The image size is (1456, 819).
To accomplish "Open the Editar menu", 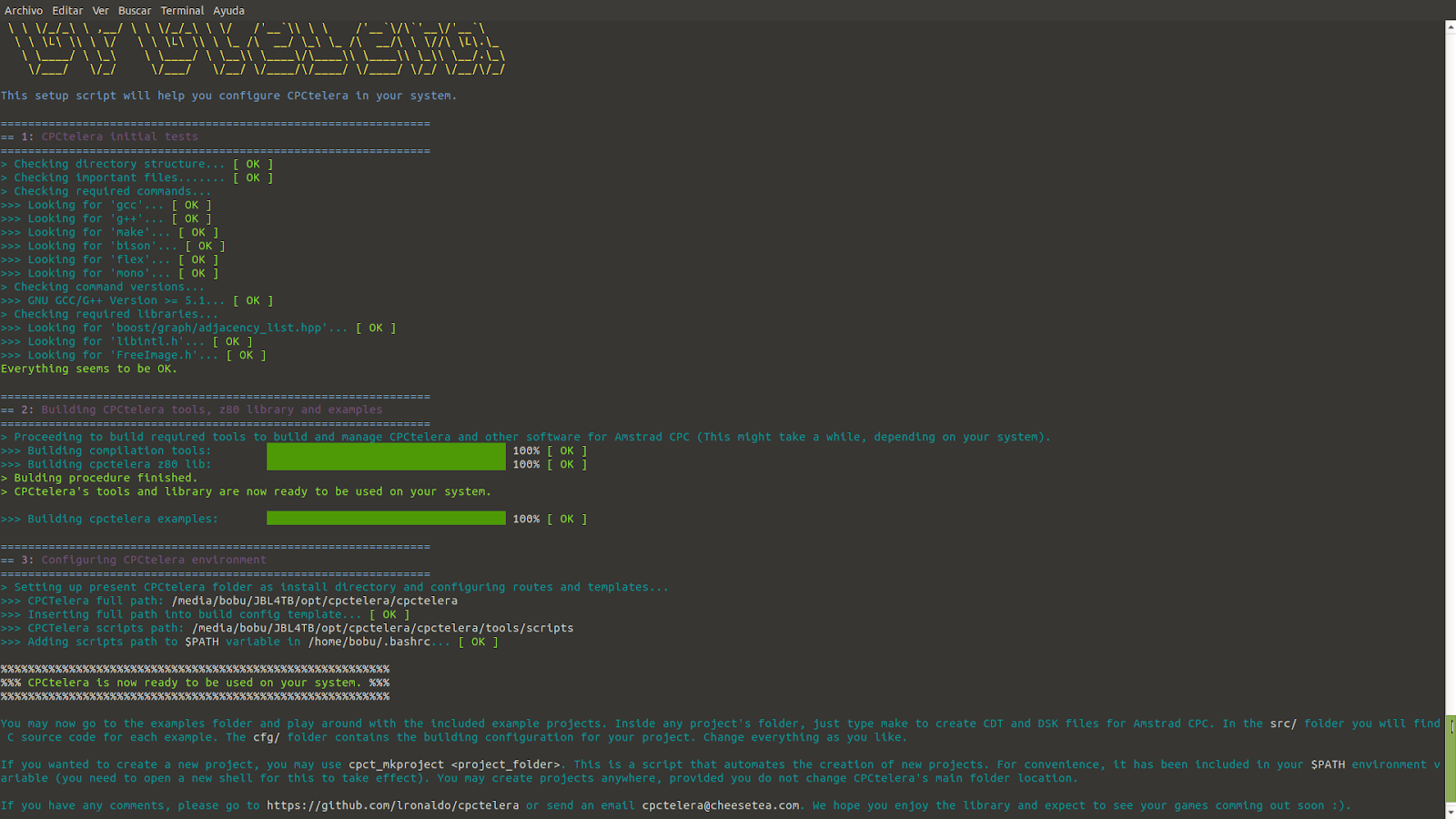I will tap(67, 11).
